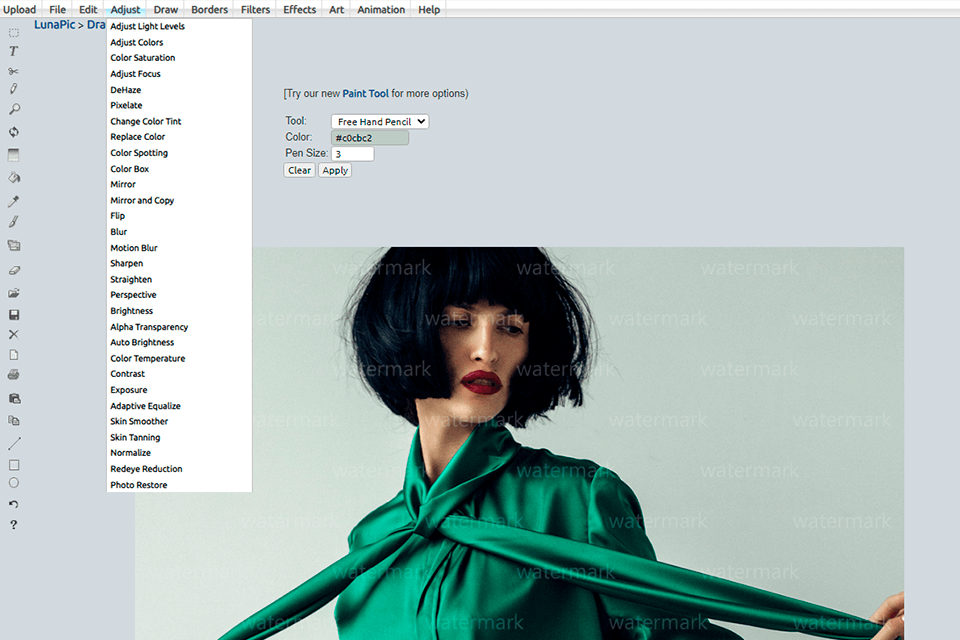
Task: Click the magnifier zoom tool
Action: (14, 109)
